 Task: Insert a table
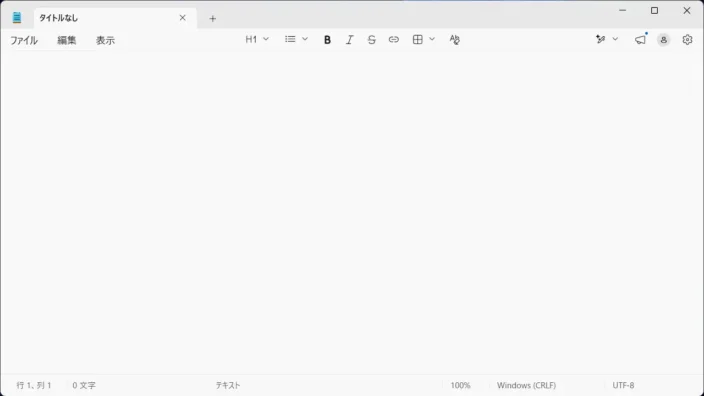tap(418, 40)
